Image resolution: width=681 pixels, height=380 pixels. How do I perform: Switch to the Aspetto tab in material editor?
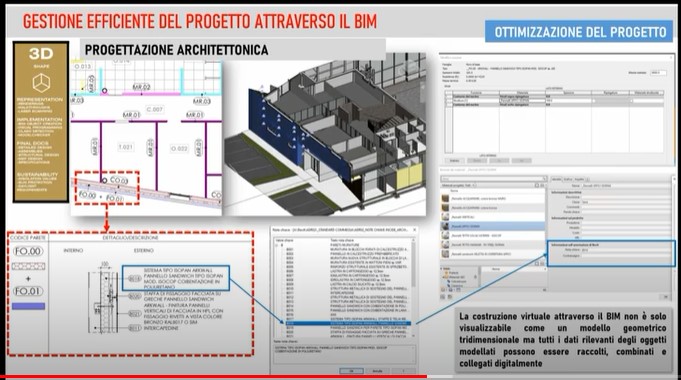[579, 179]
